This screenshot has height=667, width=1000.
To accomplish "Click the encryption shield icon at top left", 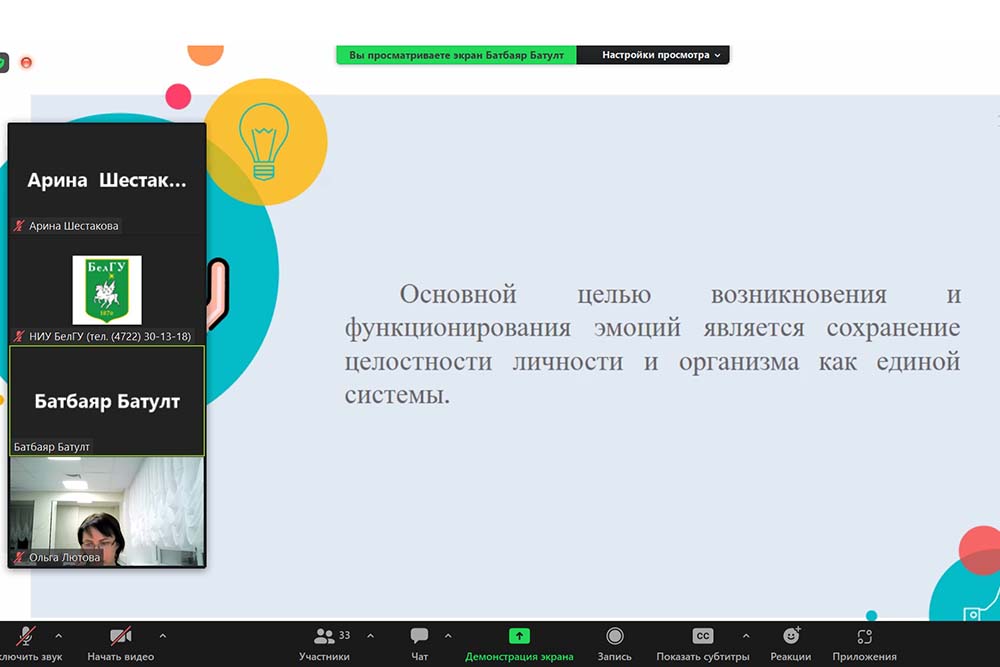I will pyautogui.click(x=3, y=62).
